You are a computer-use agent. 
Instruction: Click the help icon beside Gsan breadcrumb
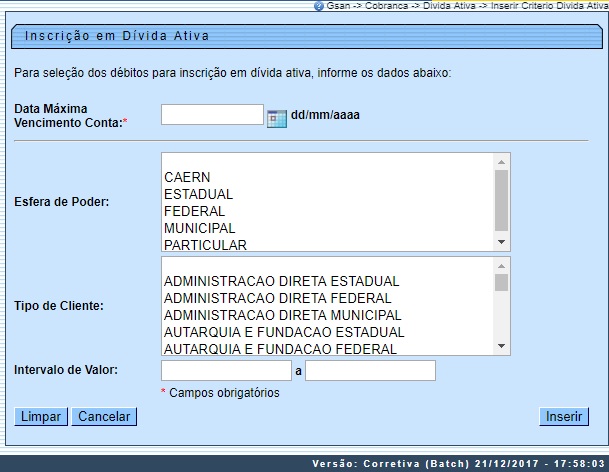(x=319, y=6)
